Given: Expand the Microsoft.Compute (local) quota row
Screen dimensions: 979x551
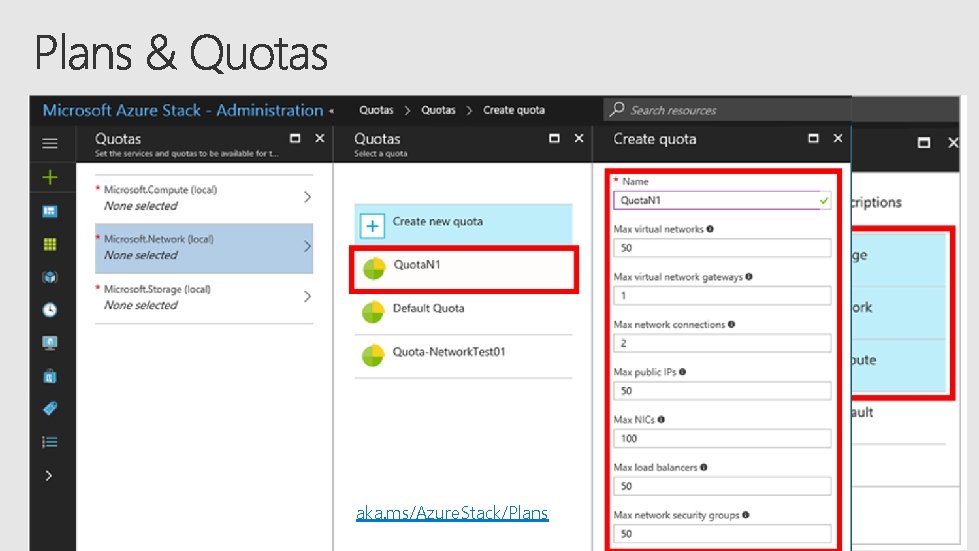Looking at the screenshot, I should click(204, 198).
